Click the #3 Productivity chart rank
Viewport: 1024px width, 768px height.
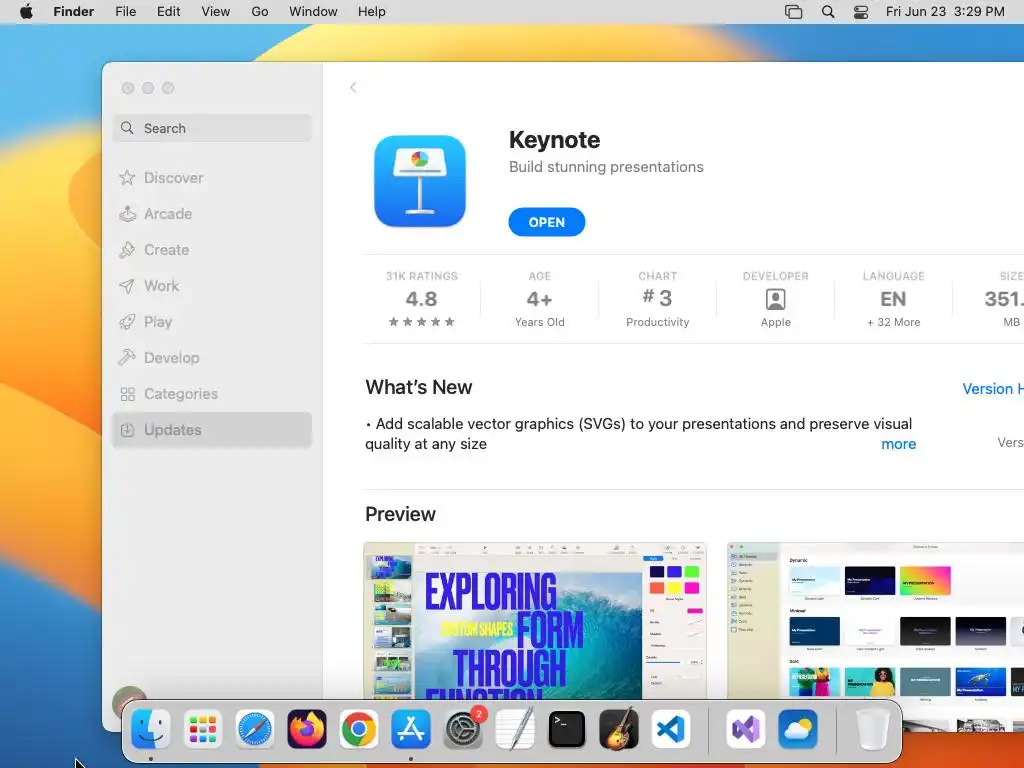658,298
